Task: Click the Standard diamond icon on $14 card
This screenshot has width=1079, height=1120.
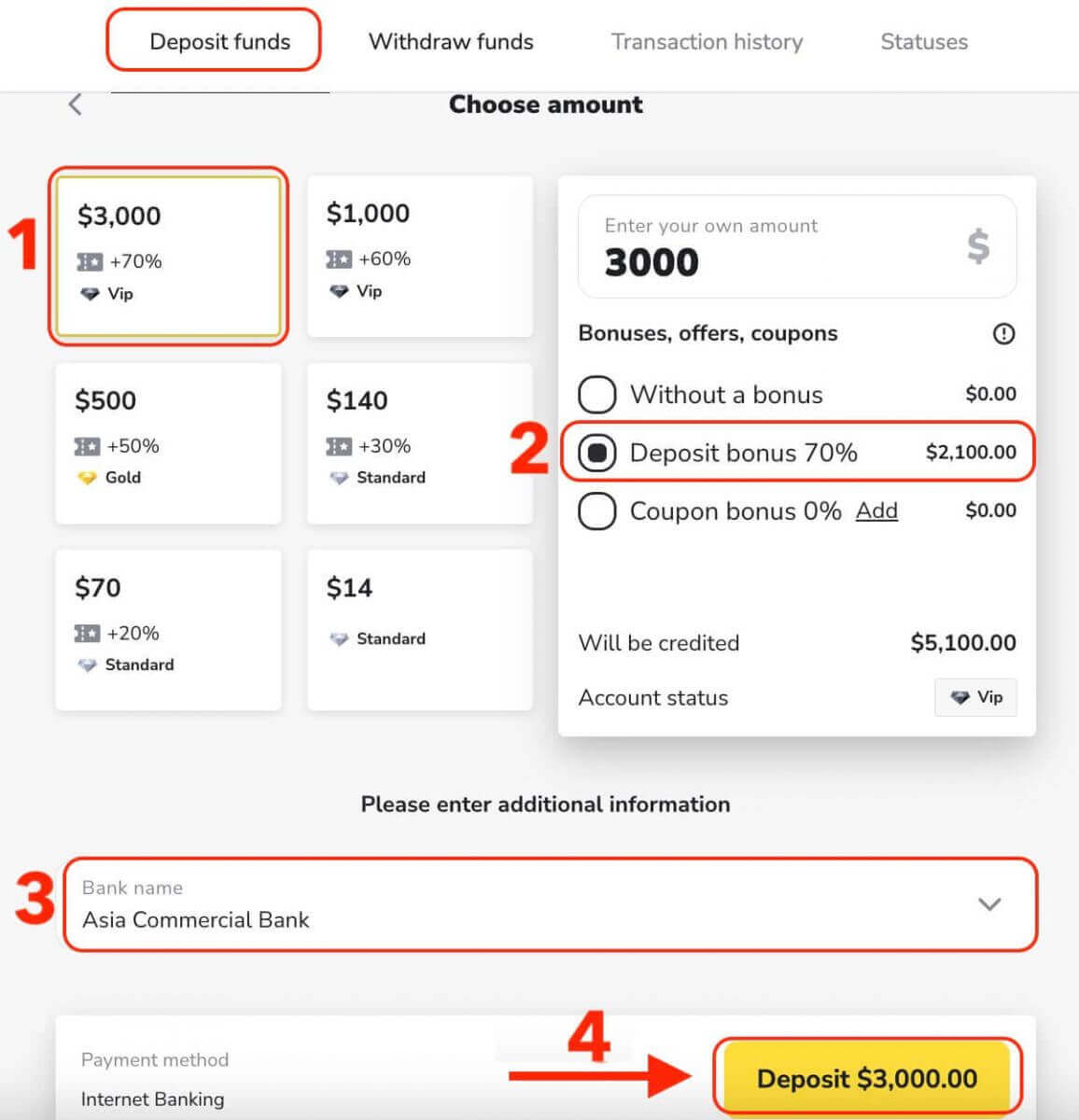Action: tap(339, 639)
